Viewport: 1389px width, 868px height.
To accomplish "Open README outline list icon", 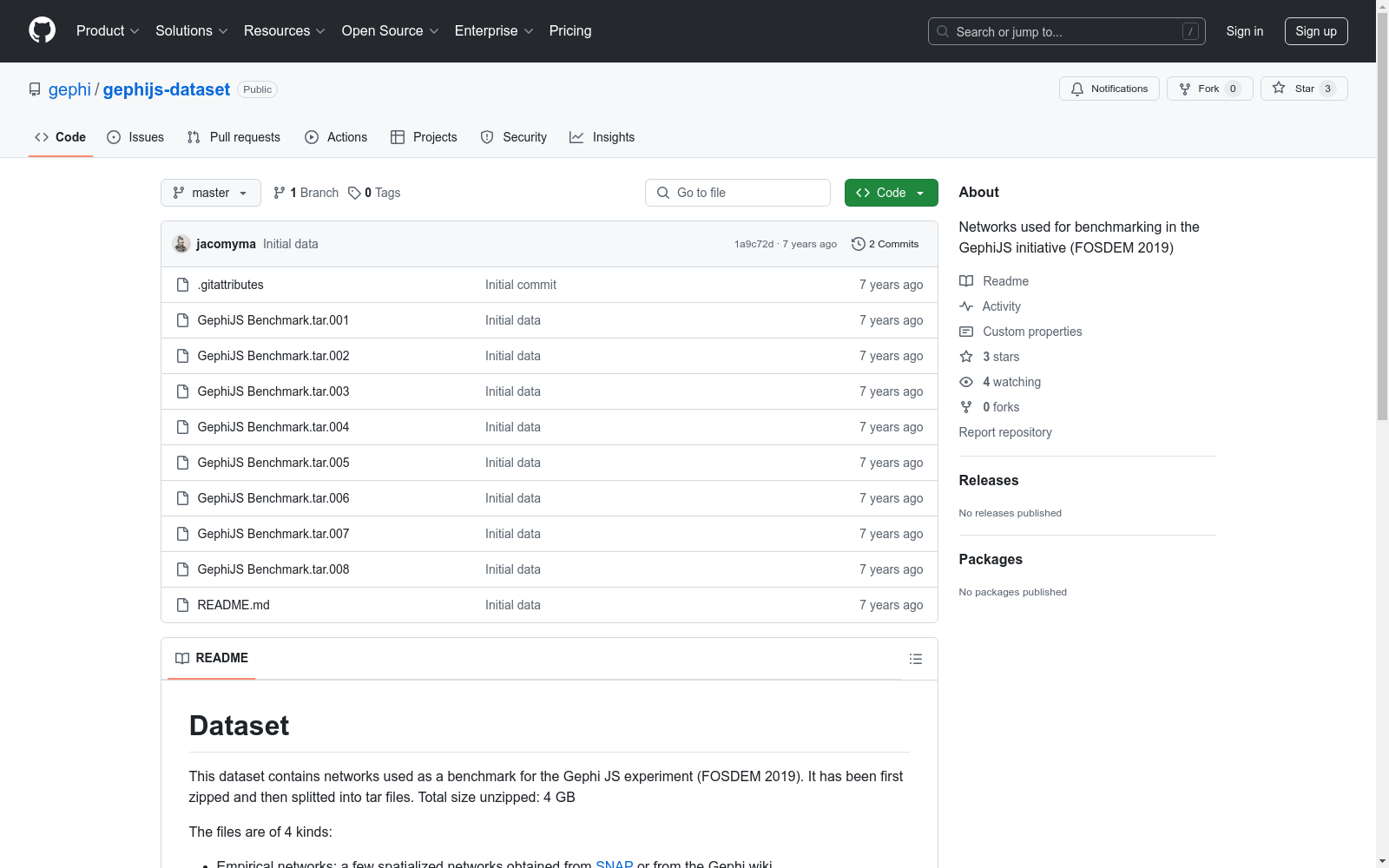I will pyautogui.click(x=916, y=659).
